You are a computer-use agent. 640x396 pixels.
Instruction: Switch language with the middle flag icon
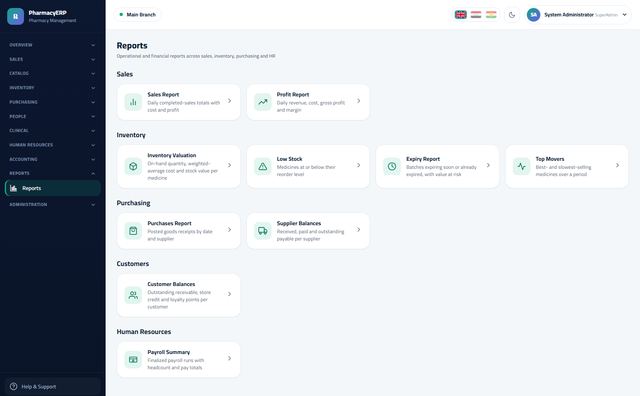pyautogui.click(x=476, y=15)
